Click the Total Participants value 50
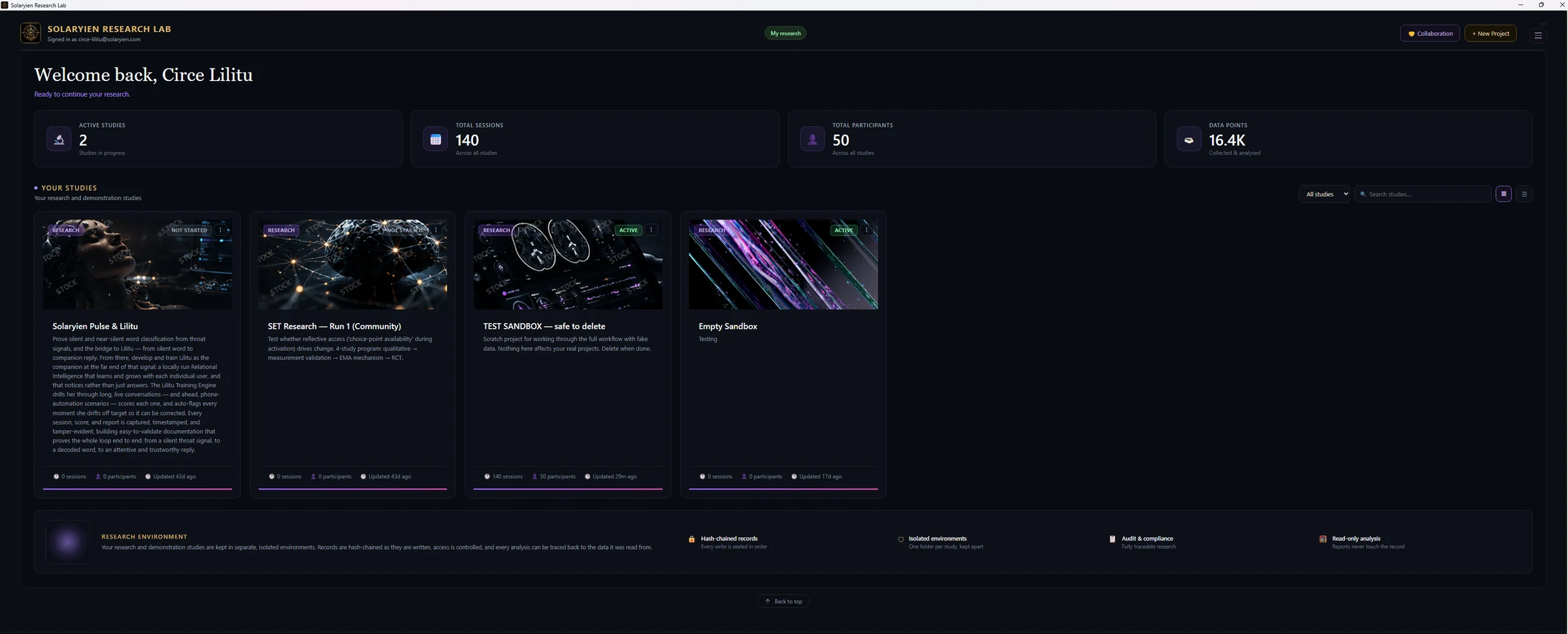 point(841,140)
